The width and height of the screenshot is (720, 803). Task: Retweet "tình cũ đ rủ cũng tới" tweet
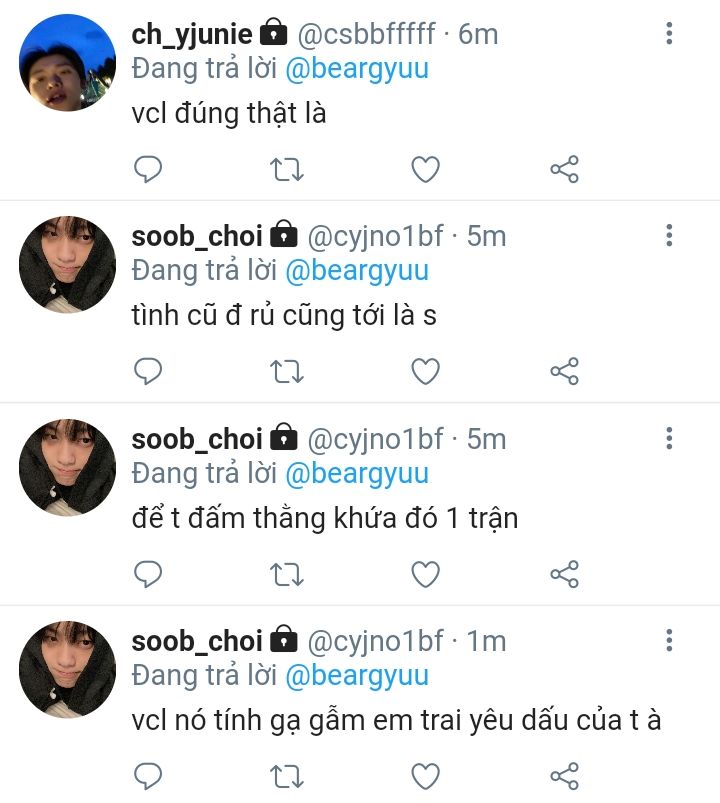point(287,372)
